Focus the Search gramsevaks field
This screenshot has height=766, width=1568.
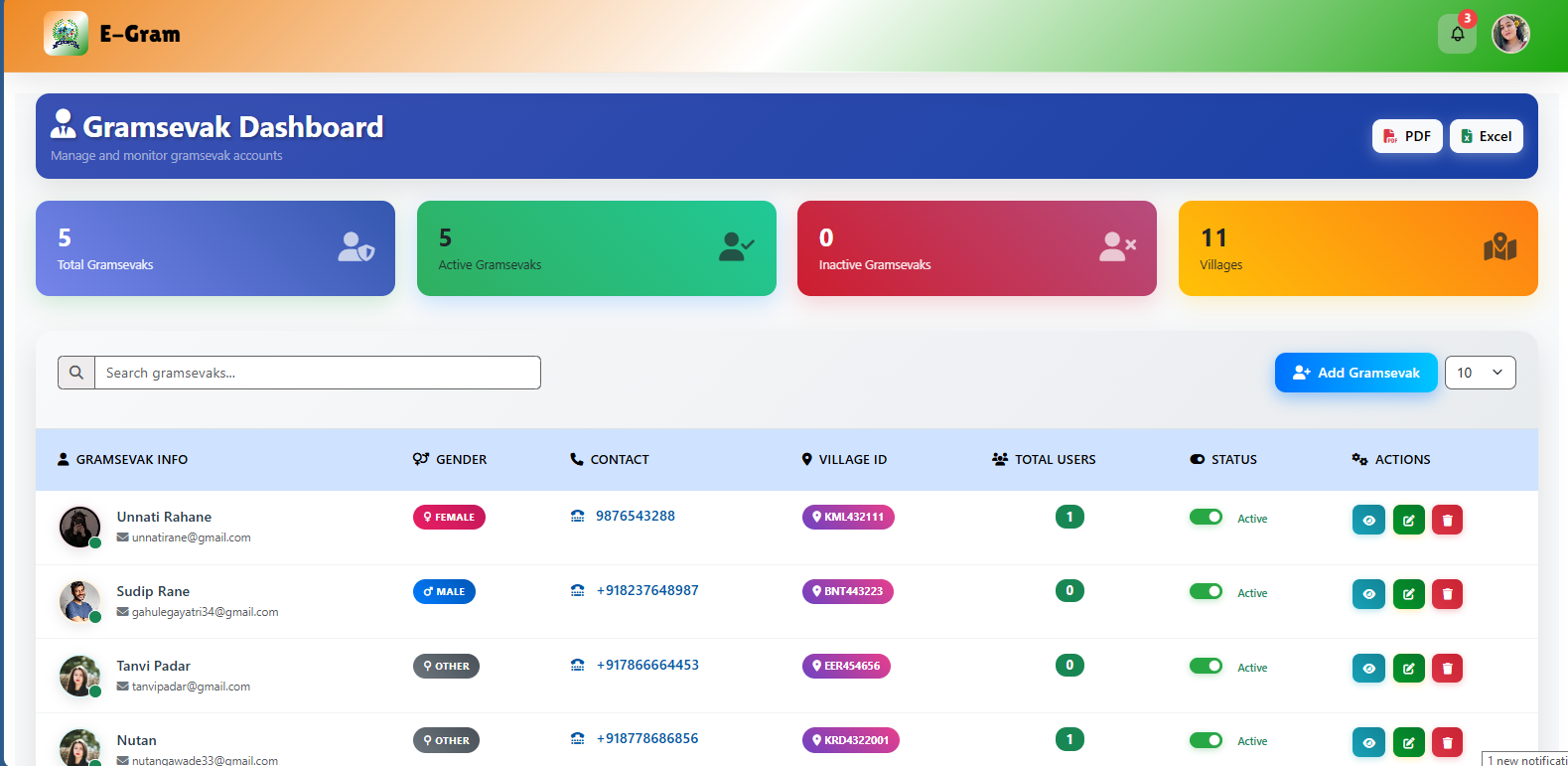318,373
